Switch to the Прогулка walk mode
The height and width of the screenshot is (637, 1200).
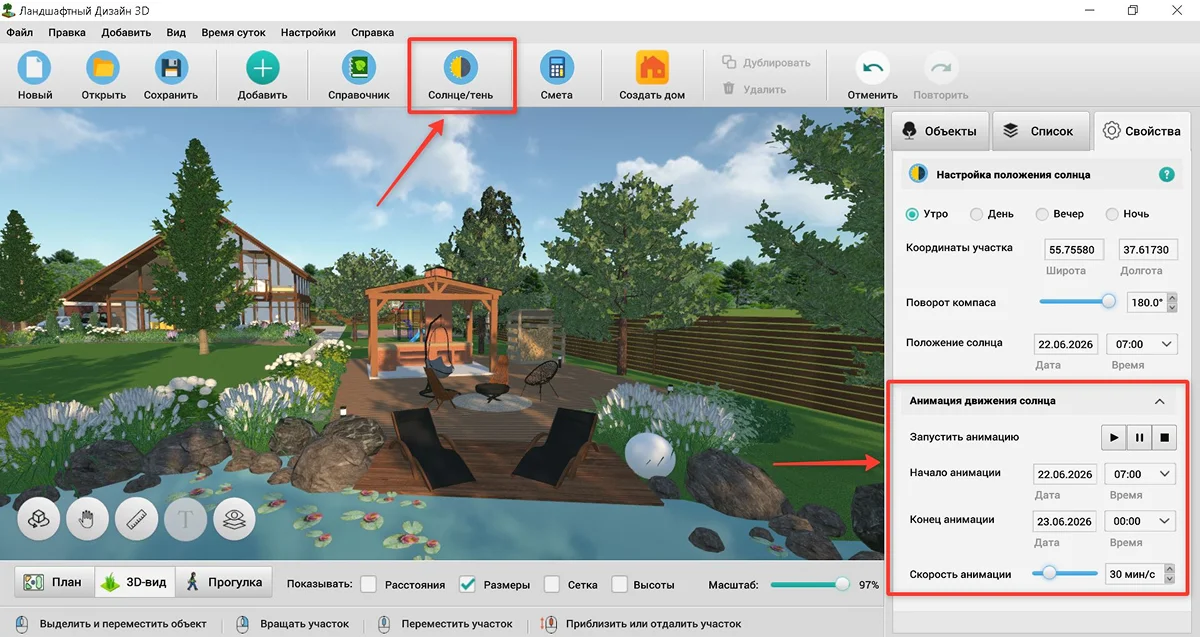click(x=222, y=583)
